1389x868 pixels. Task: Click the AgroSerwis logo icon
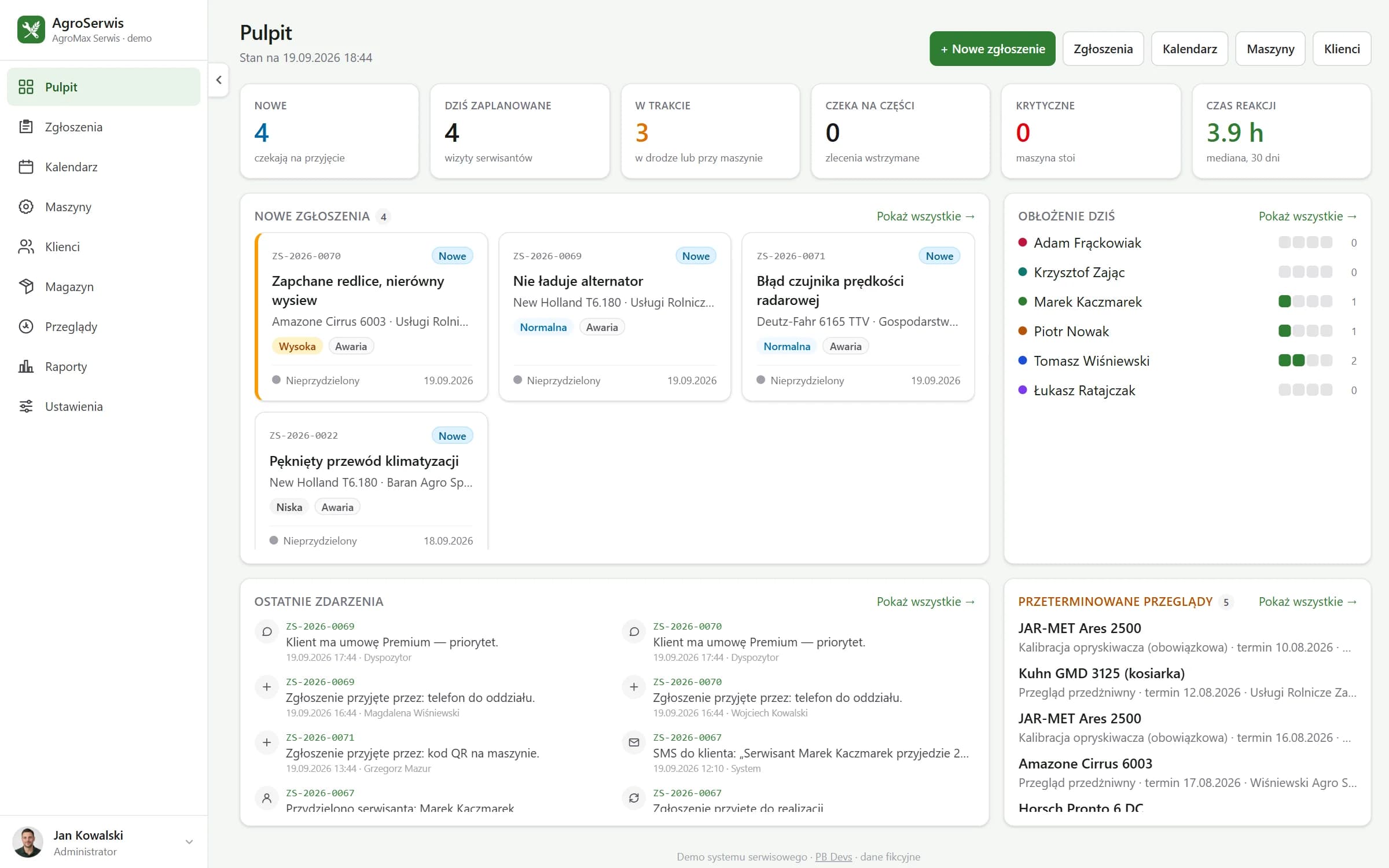(x=31, y=30)
